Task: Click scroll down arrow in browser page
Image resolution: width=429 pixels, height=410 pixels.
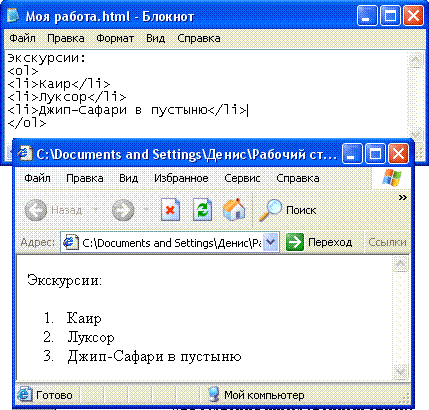Action: 400,371
